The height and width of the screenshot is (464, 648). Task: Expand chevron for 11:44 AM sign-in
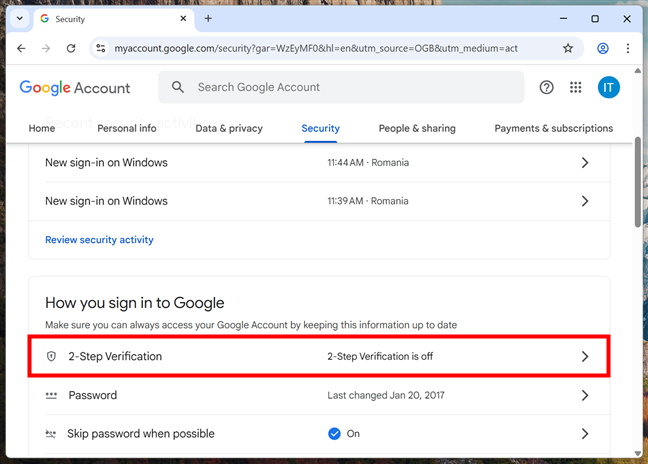pyautogui.click(x=585, y=163)
